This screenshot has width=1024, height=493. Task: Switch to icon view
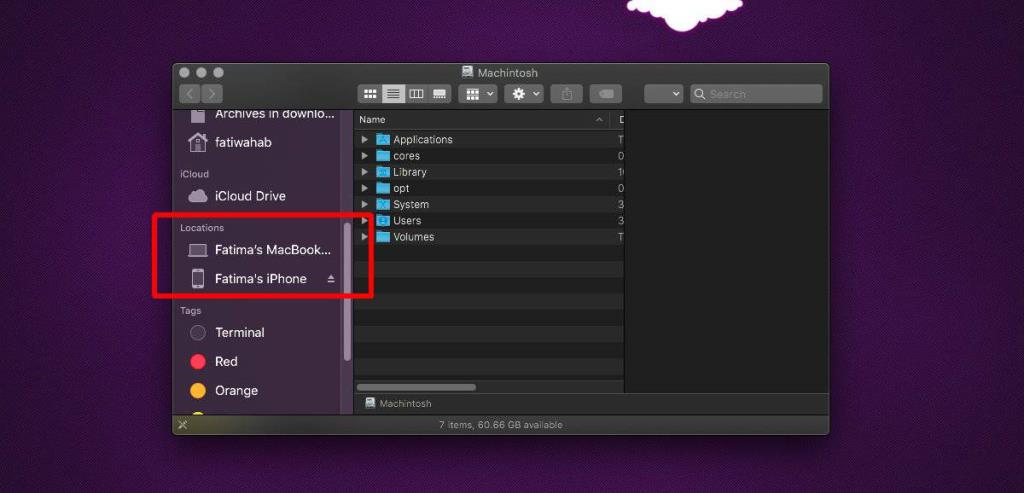(x=370, y=94)
